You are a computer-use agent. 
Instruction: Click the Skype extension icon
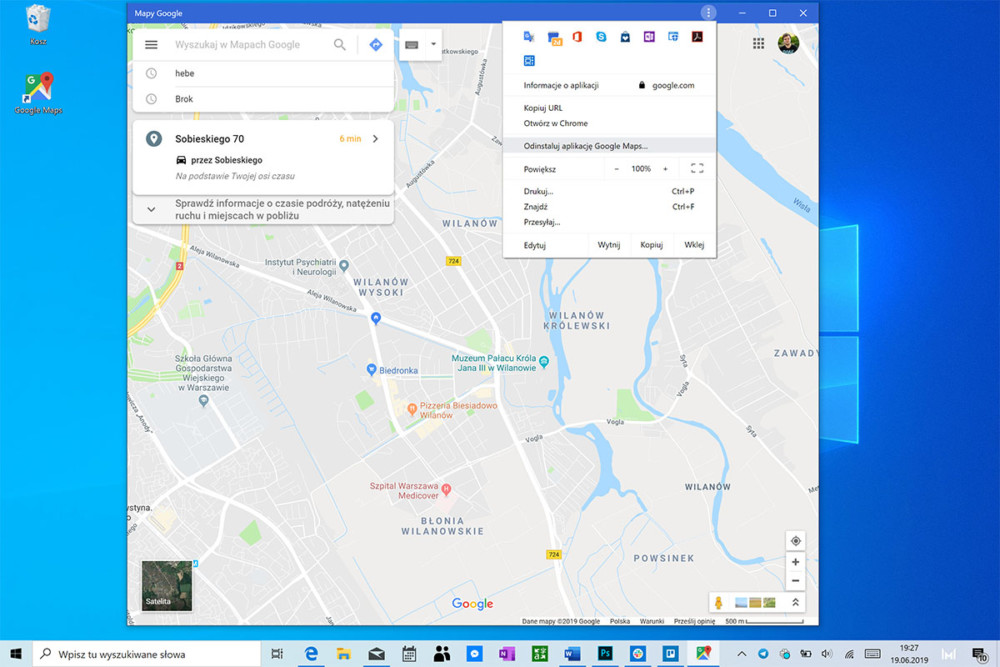pyautogui.click(x=601, y=37)
